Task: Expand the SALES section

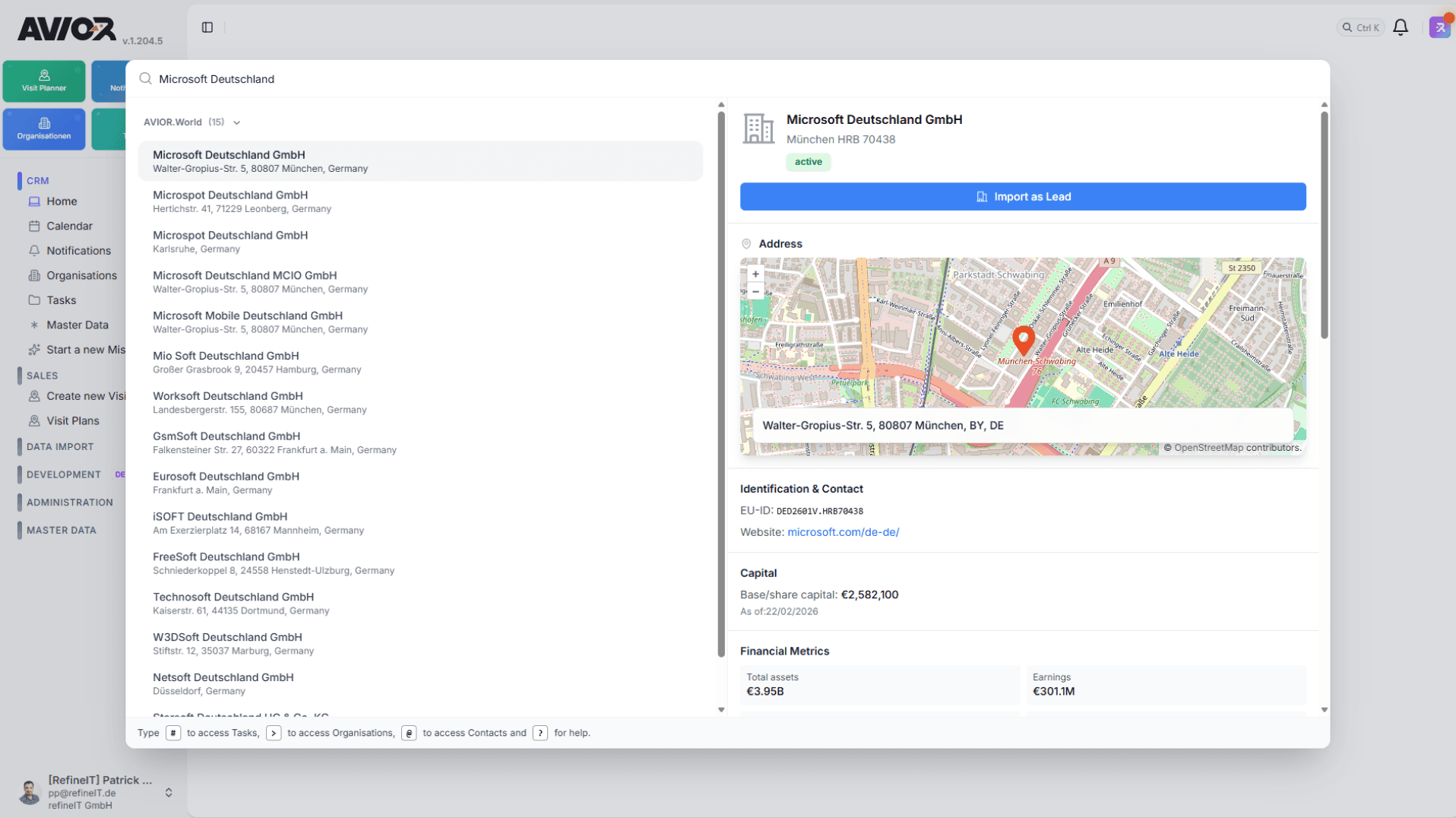Action: tap(43, 376)
